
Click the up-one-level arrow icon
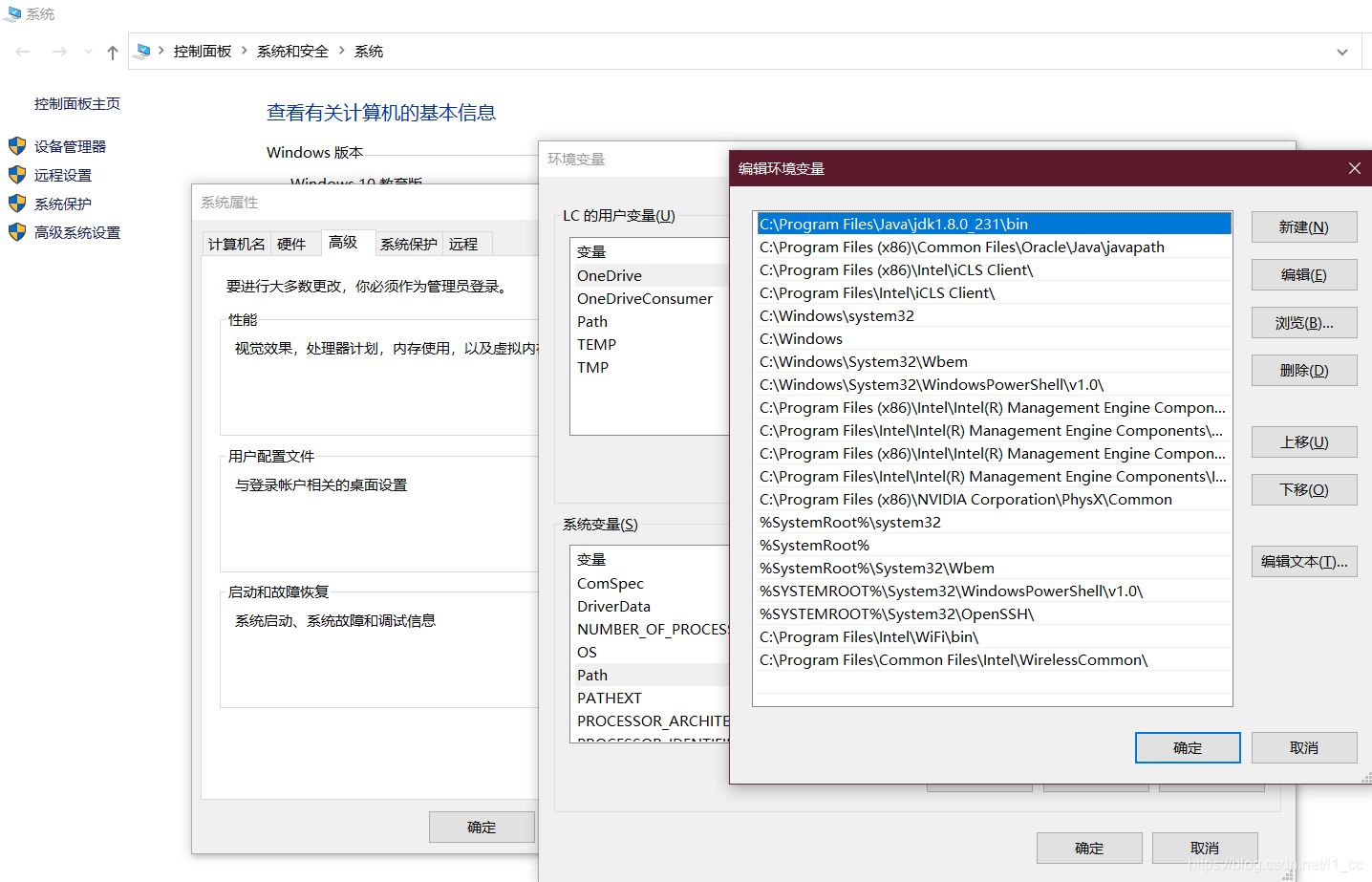pyautogui.click(x=113, y=53)
